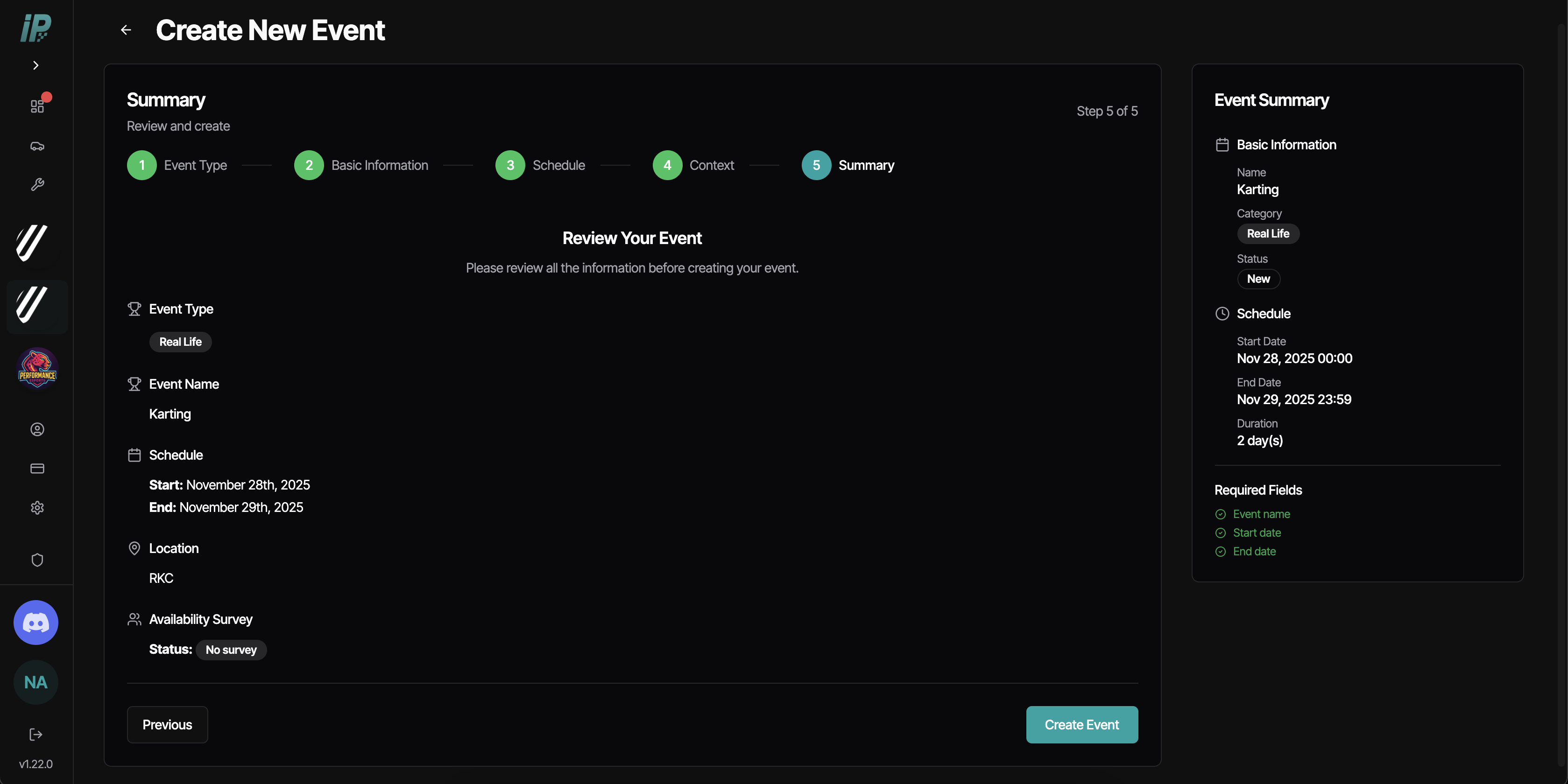Click the Real Life badge under Event Type

180,342
